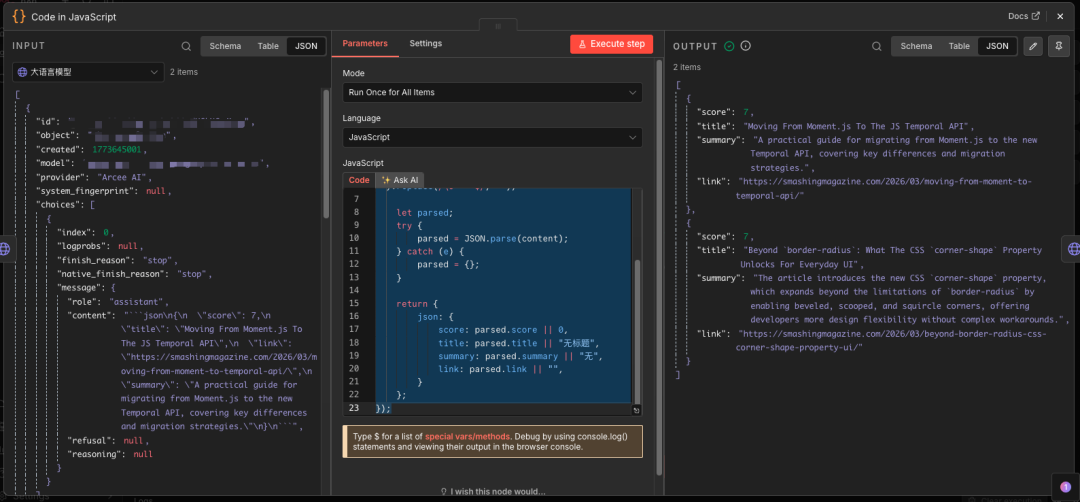Open the Mode dropdown
Image resolution: width=1080 pixels, height=502 pixels.
[492, 92]
